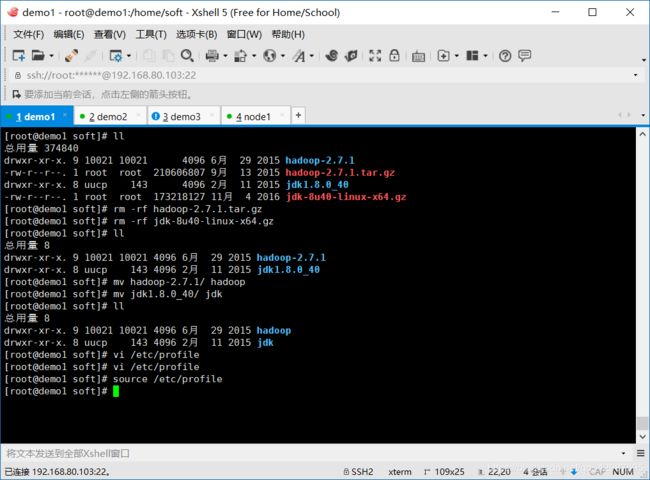Toggle full screen mode icon

coord(375,56)
